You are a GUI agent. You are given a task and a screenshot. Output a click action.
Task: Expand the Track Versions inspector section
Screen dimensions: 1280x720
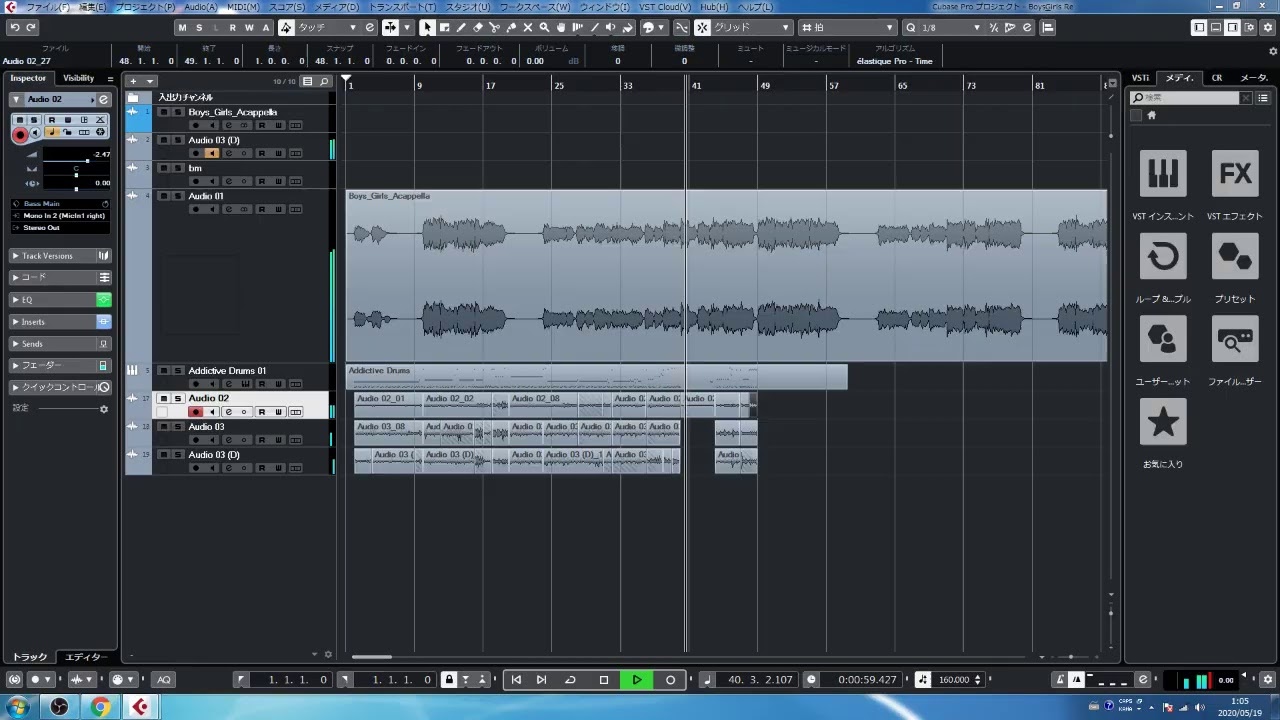tap(47, 256)
